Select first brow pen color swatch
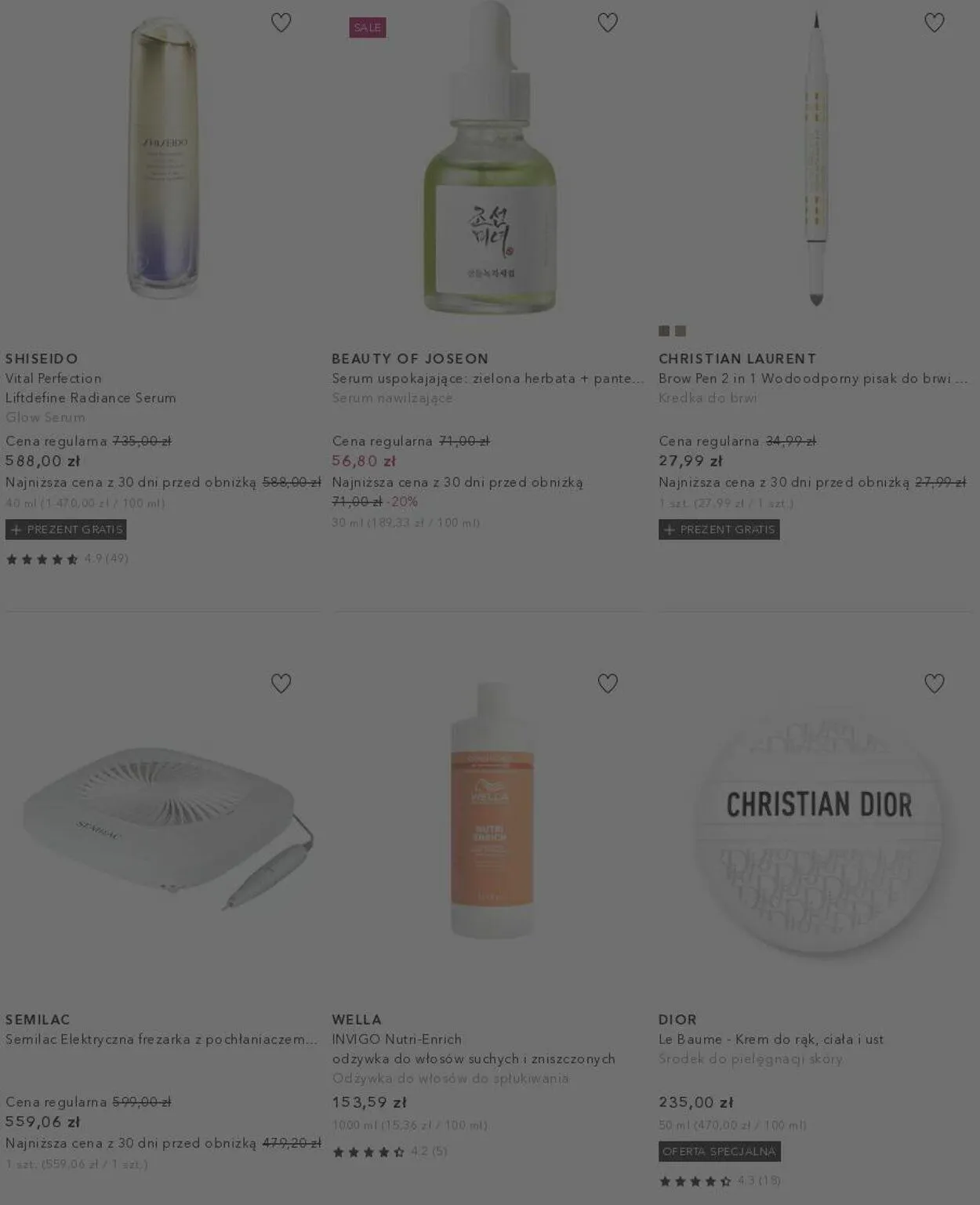The image size is (980, 1205). [x=664, y=331]
